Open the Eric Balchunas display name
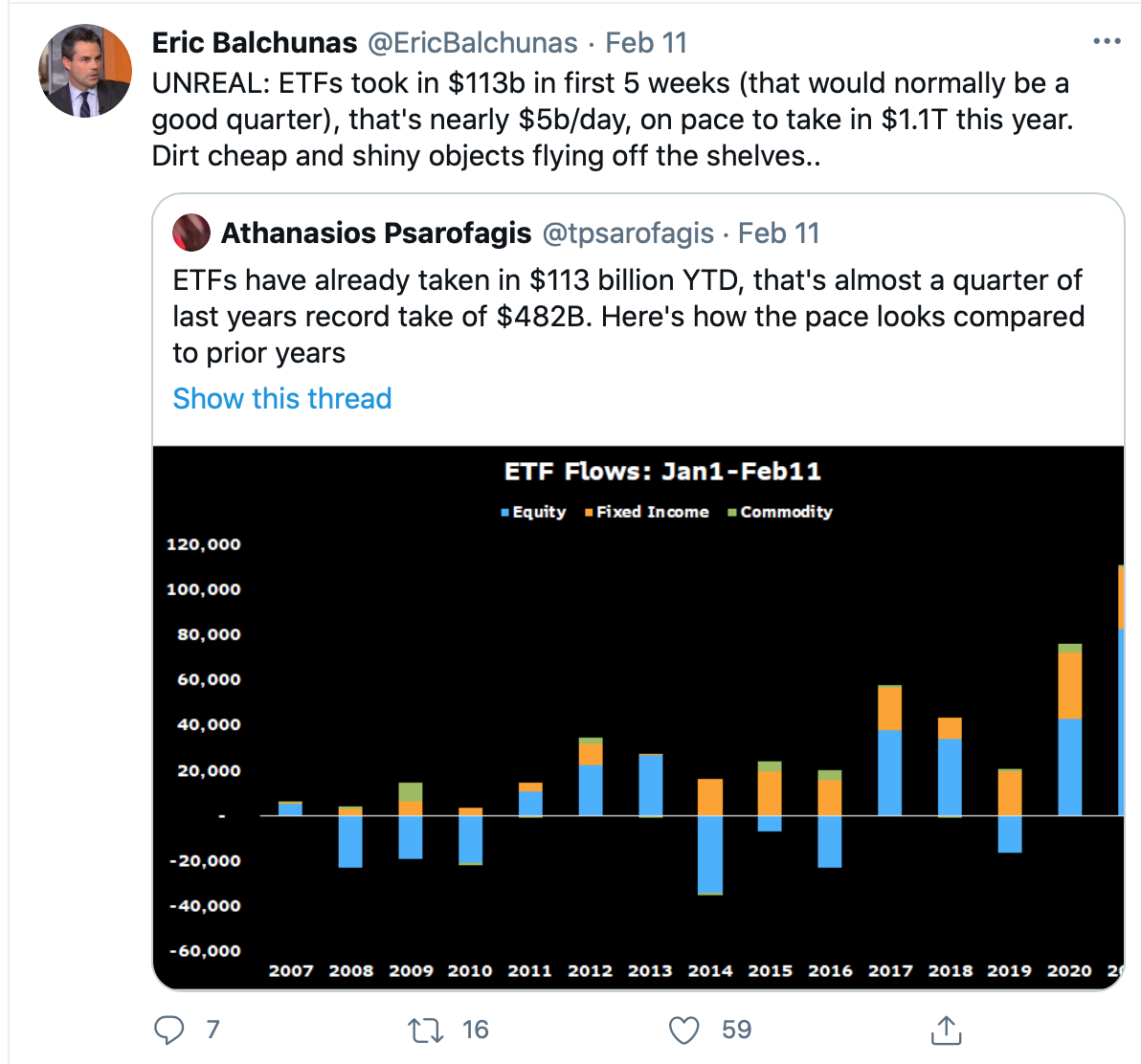Image resolution: width=1141 pixels, height=1064 pixels. point(255,43)
